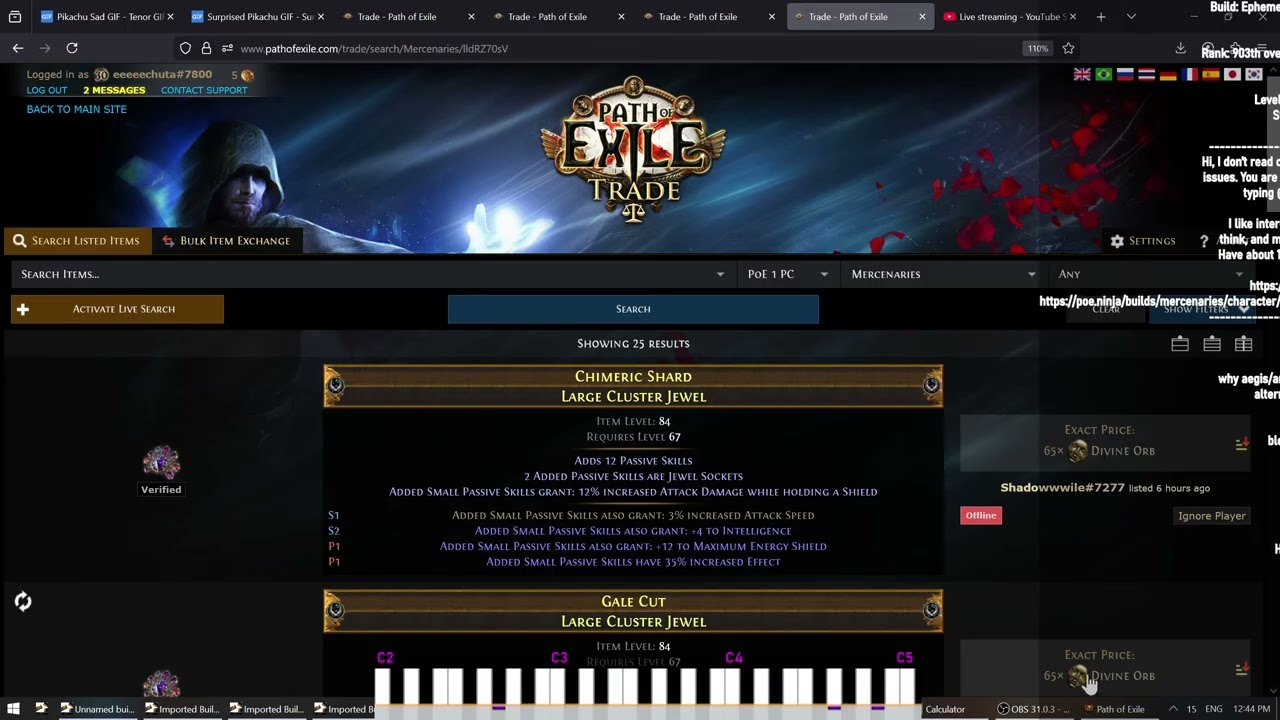
Task: Click the Activate Live Search button
Action: [117, 309]
